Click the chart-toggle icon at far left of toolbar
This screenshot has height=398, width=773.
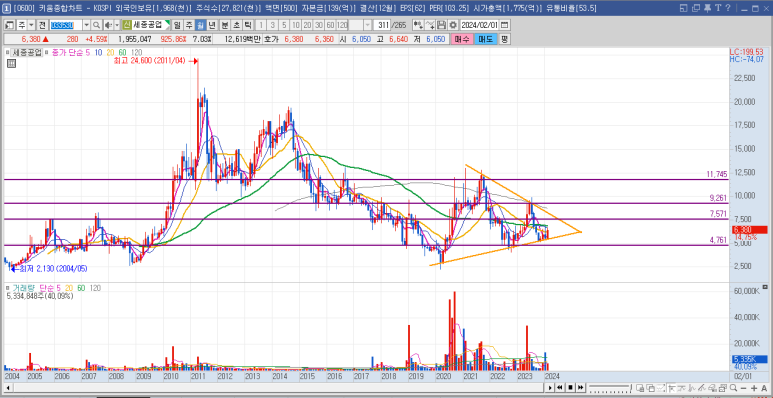point(10,25)
